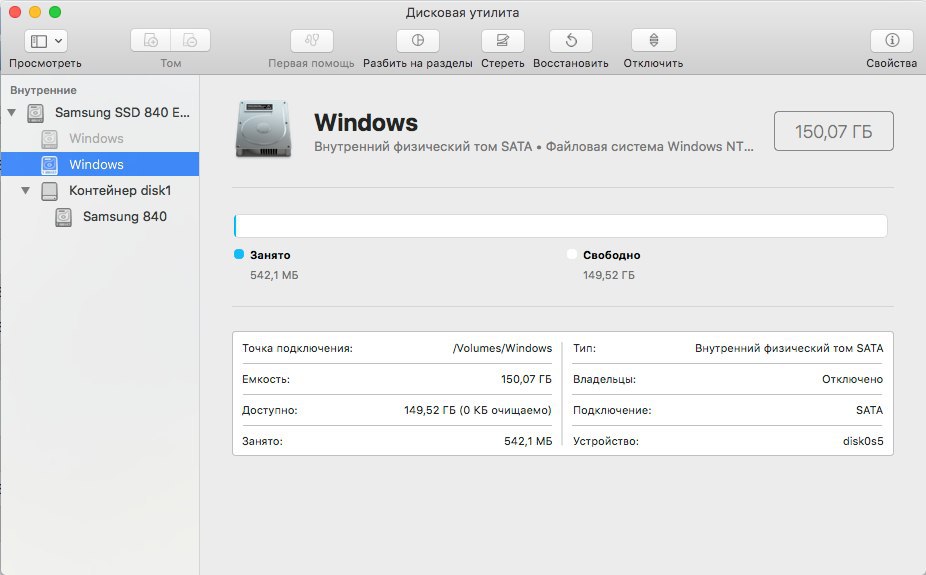Click the SATA connection value
The width and height of the screenshot is (926, 575).
coord(869,410)
